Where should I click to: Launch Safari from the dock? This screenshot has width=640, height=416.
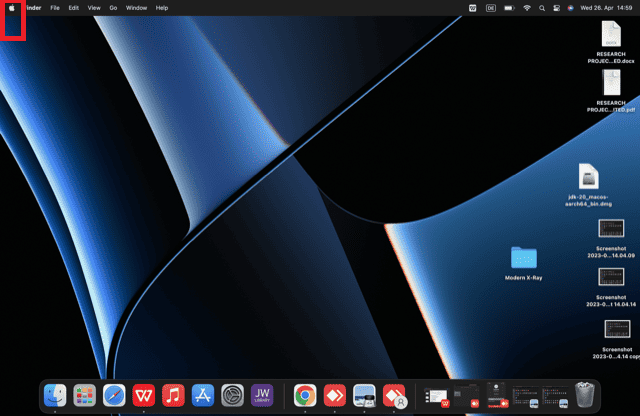pyautogui.click(x=114, y=395)
